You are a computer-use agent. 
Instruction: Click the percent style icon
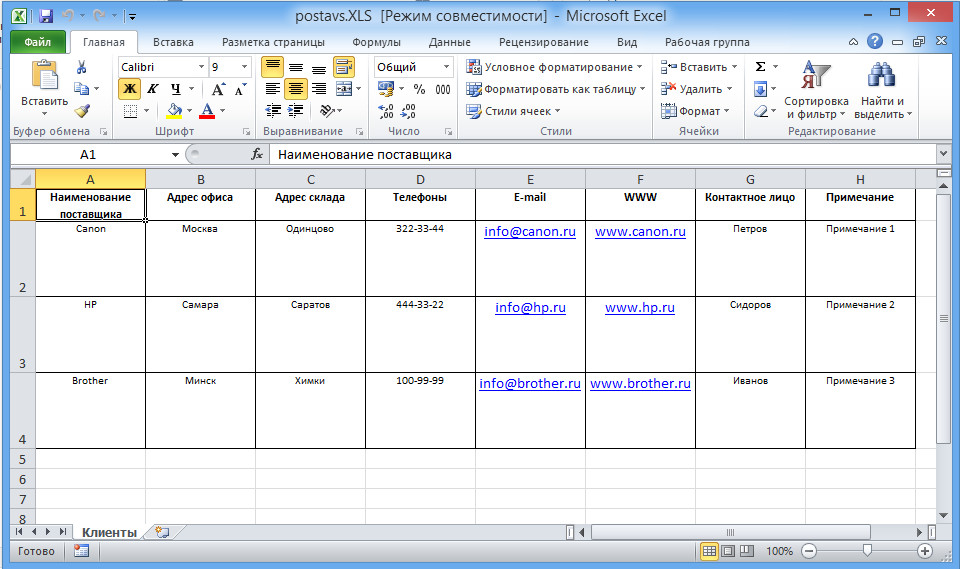(x=419, y=89)
